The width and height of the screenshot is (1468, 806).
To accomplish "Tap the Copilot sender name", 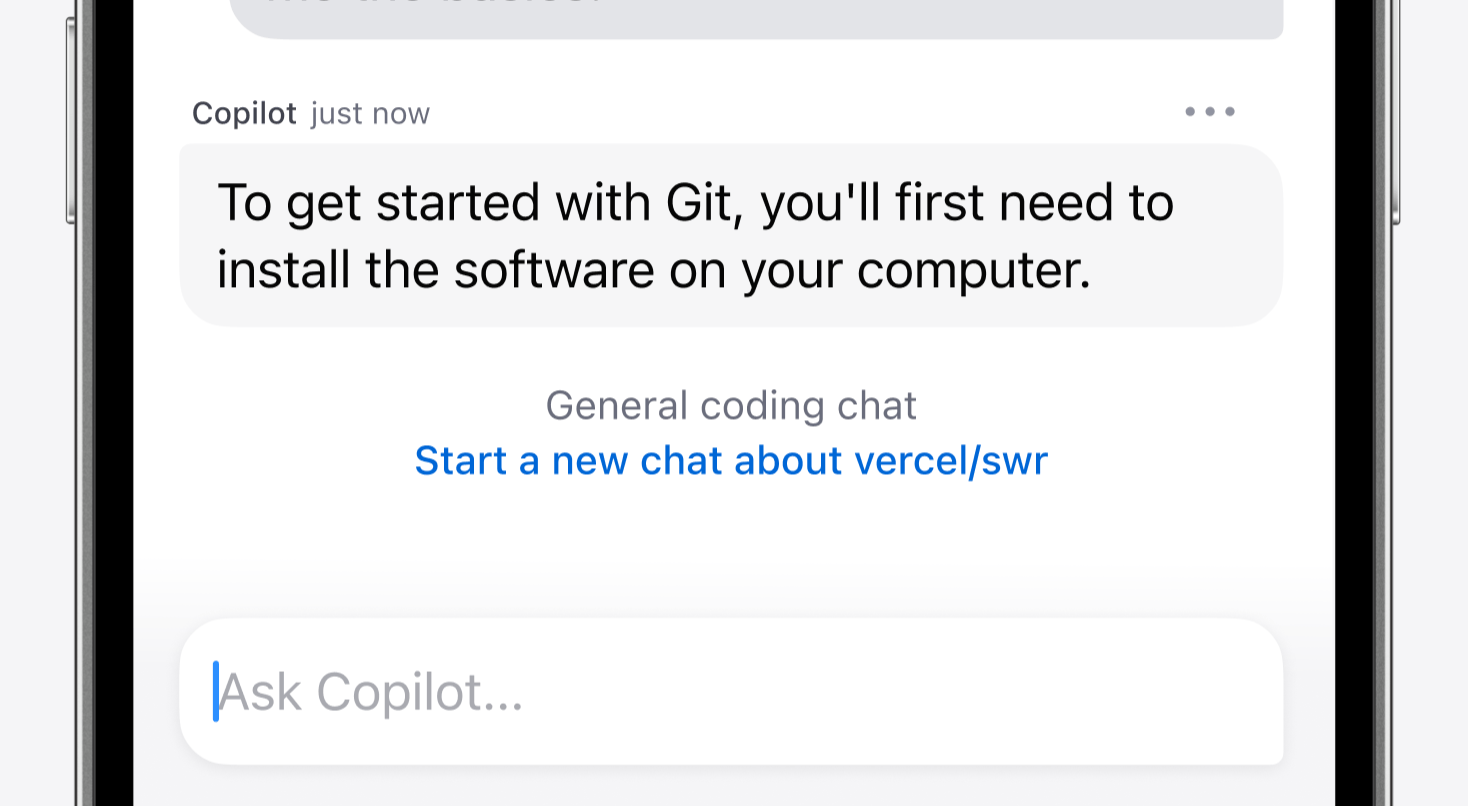I will (x=243, y=113).
